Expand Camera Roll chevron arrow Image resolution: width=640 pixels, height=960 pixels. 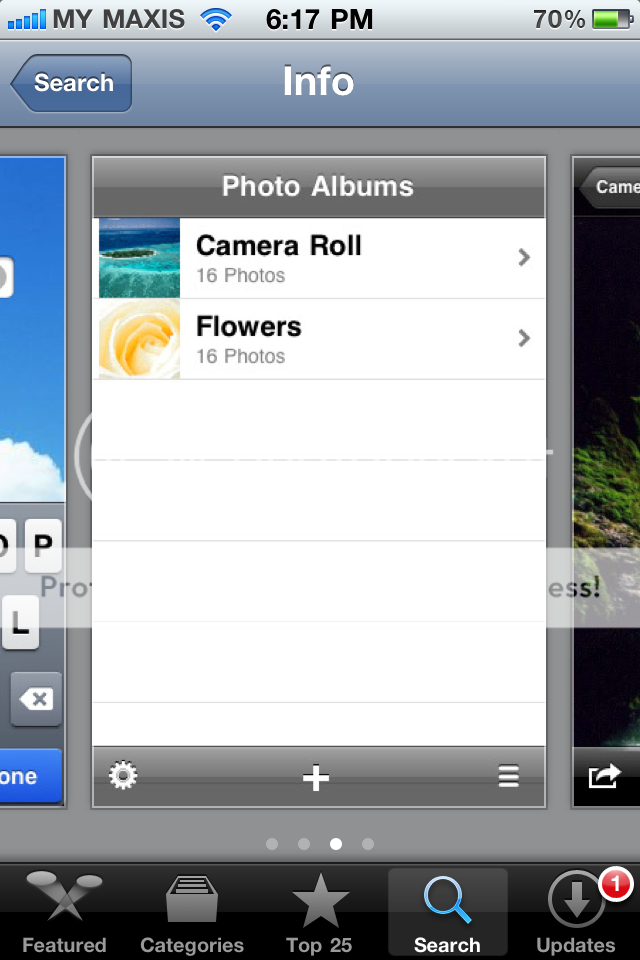[524, 257]
